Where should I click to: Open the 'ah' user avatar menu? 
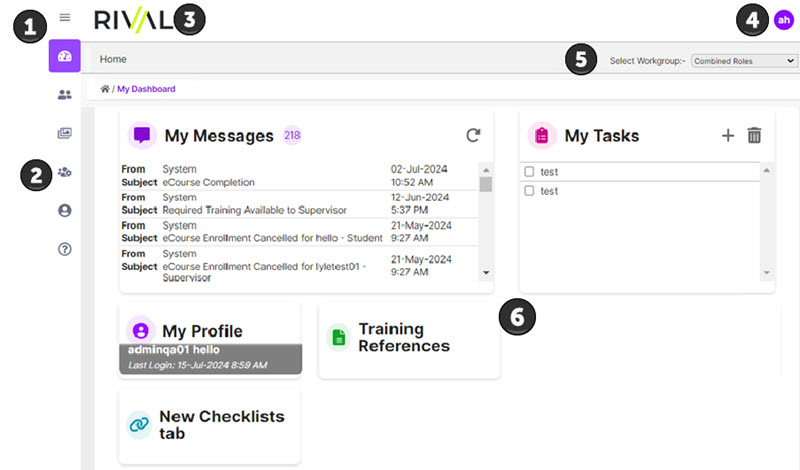tap(784, 20)
